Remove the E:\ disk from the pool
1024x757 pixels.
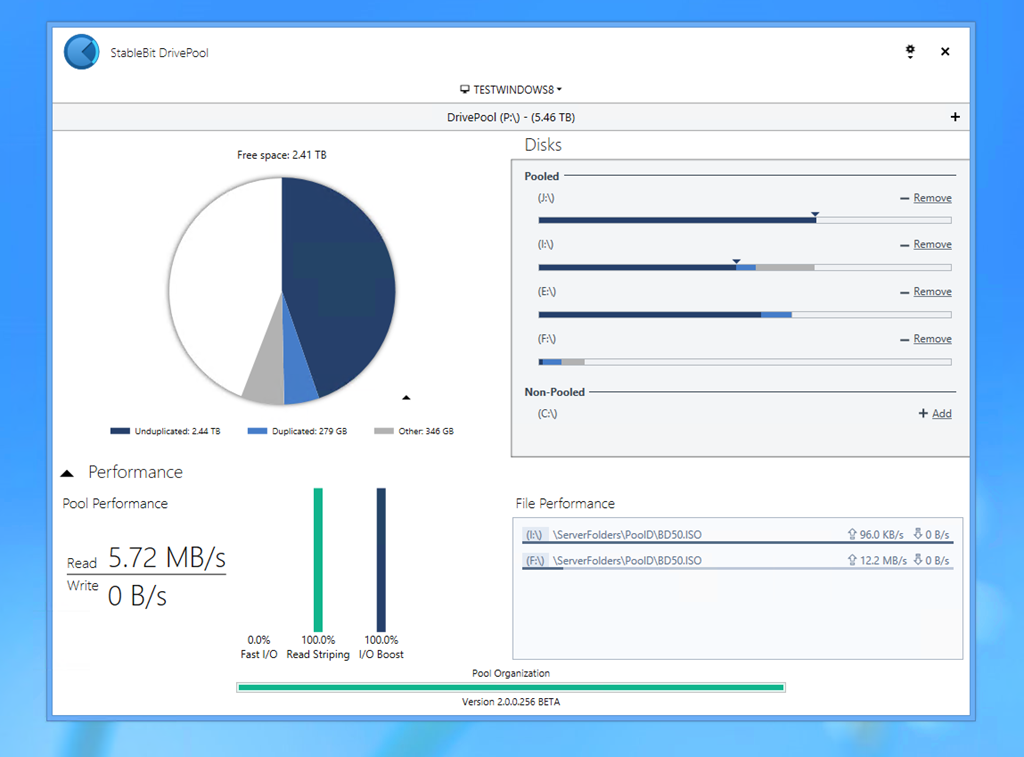point(932,291)
